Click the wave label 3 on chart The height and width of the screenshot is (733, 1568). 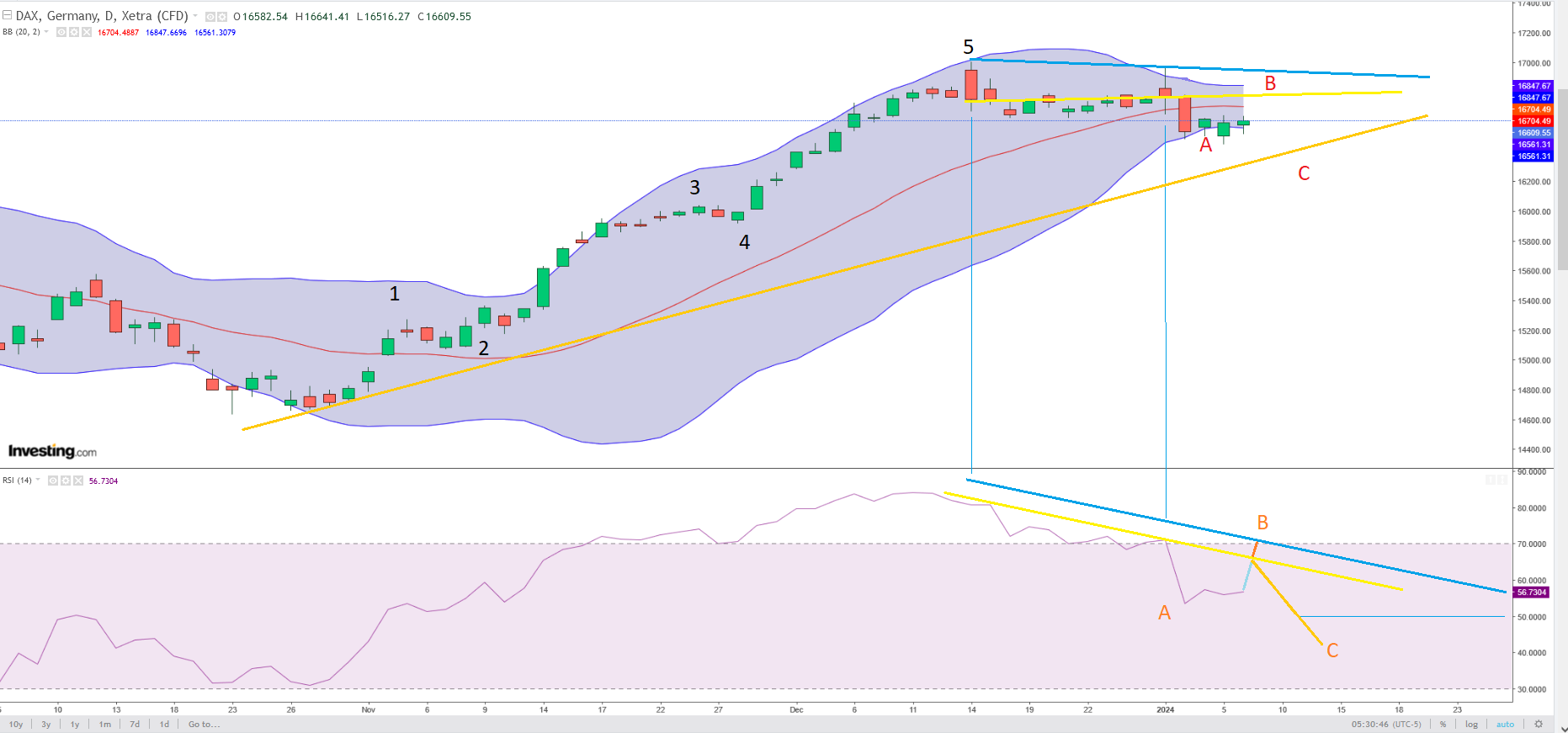point(694,188)
